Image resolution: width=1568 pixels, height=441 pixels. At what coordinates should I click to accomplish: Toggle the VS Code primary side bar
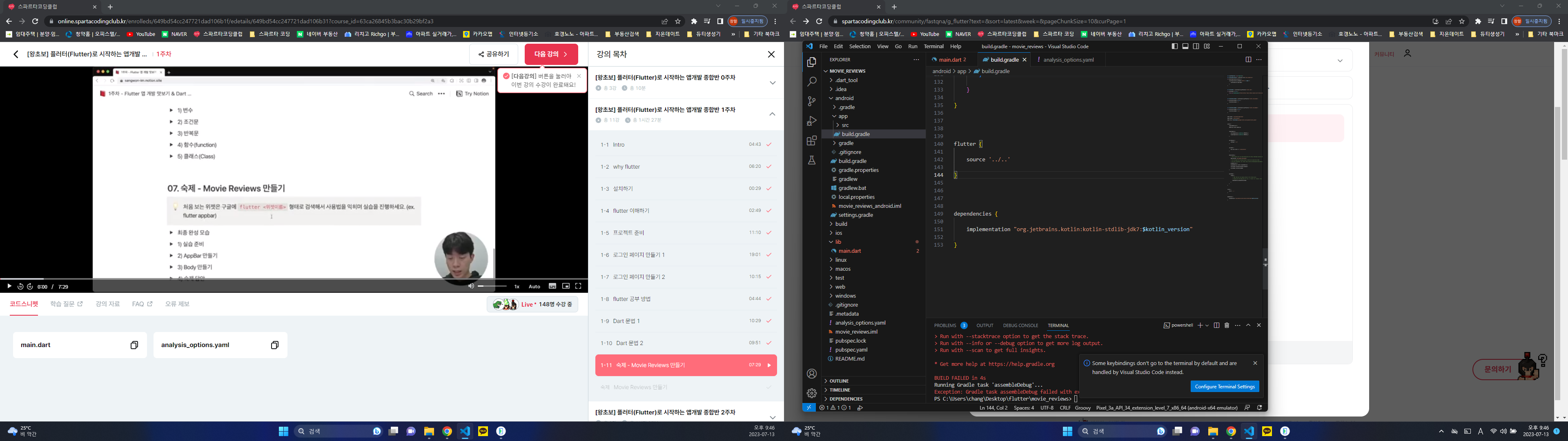1174,46
